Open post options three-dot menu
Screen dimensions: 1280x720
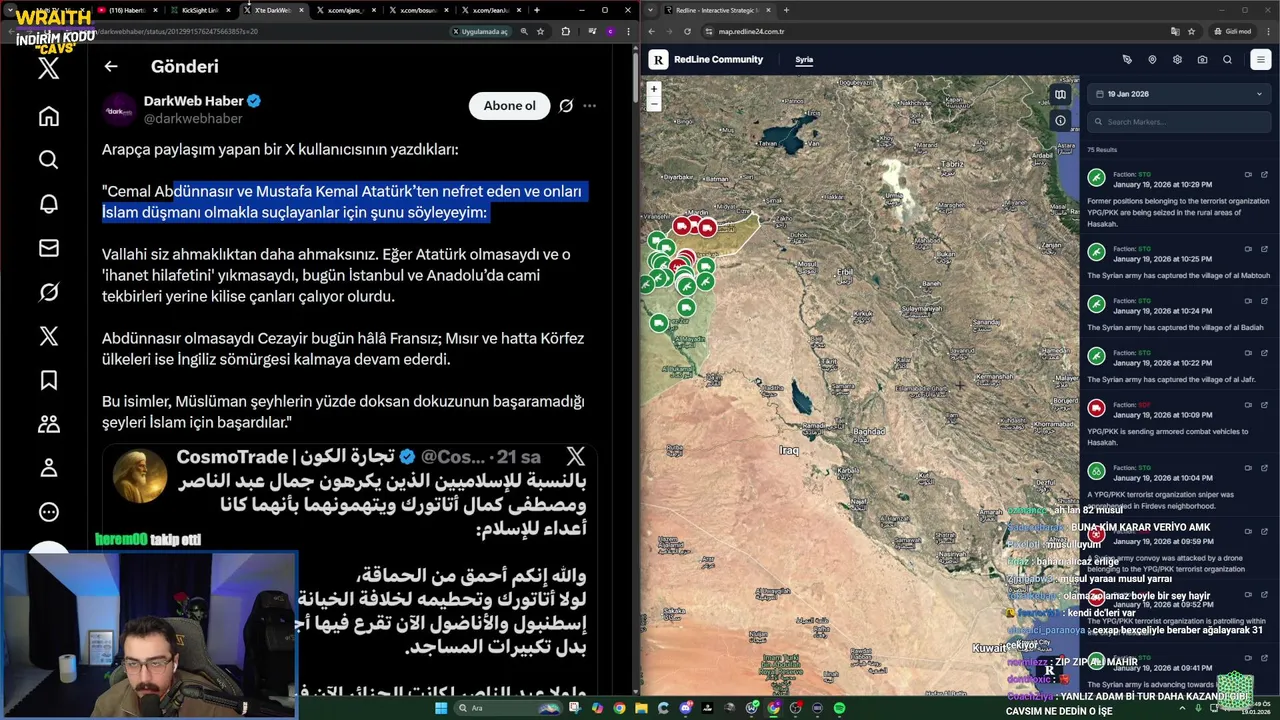(590, 106)
